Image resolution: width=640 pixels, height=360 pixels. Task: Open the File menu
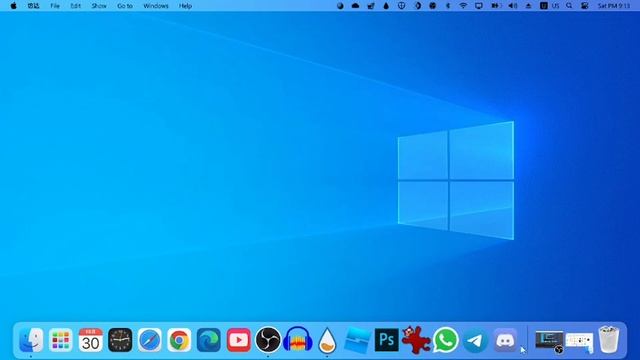55,6
